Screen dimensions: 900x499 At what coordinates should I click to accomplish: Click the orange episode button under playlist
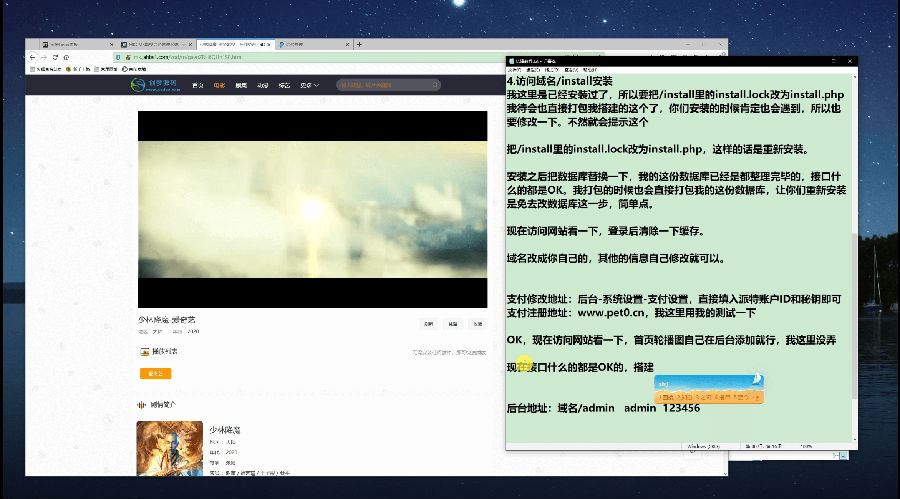click(155, 373)
